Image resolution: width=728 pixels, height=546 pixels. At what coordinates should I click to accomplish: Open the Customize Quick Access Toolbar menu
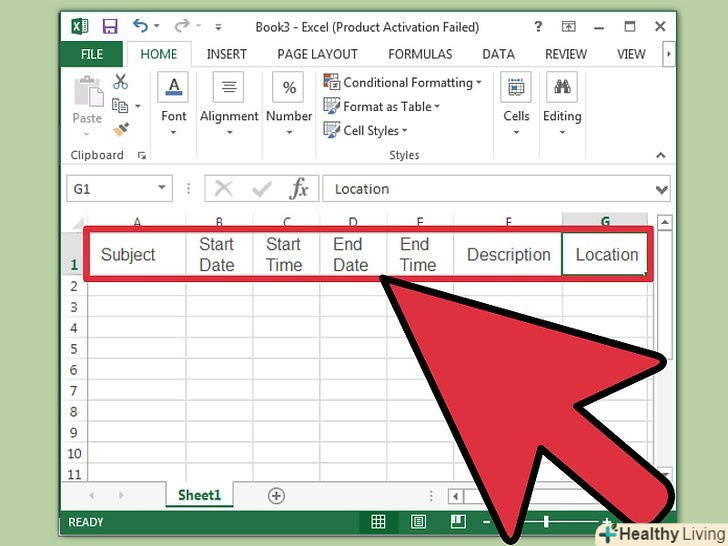pyautogui.click(x=218, y=27)
